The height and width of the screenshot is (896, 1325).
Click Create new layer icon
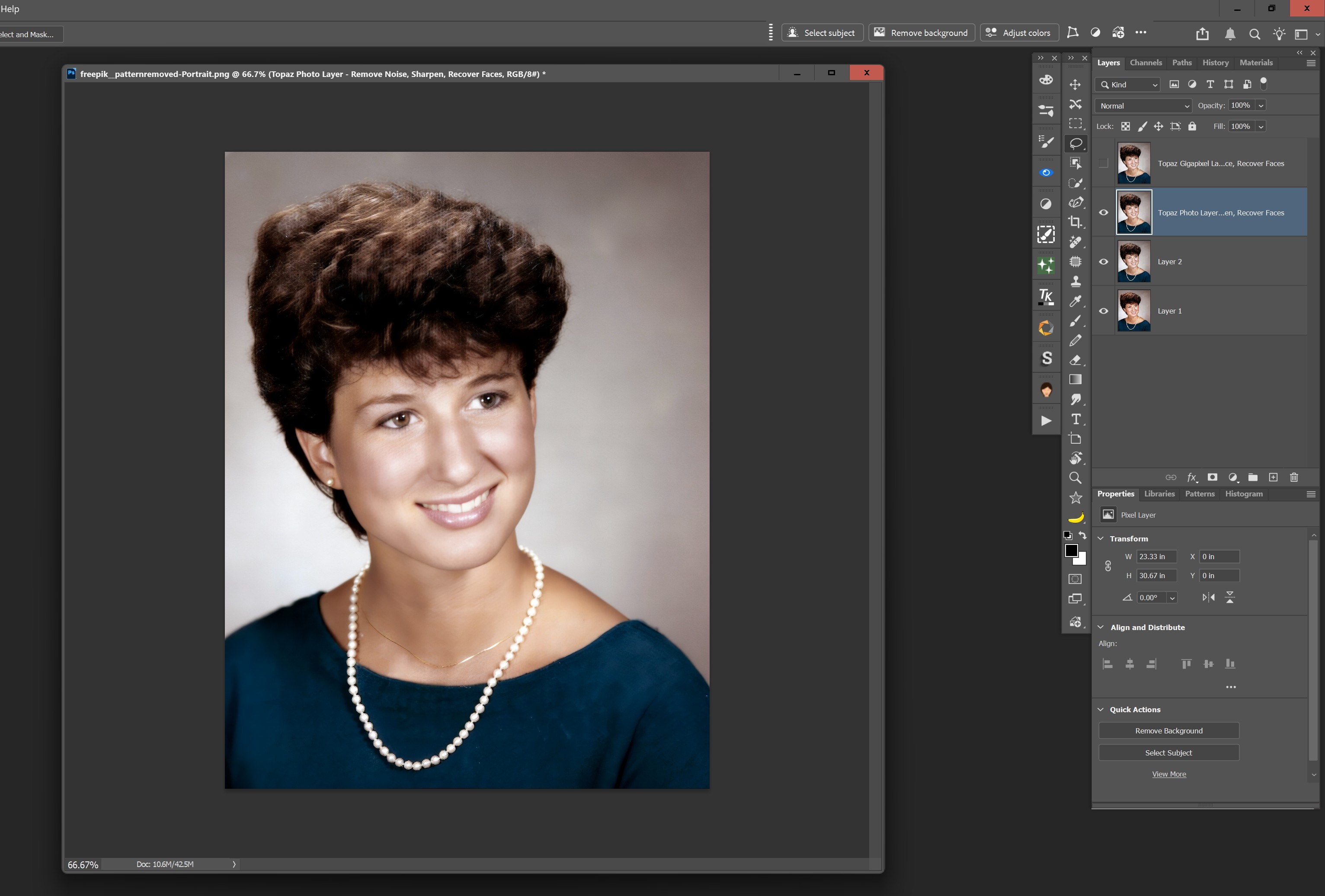(x=1273, y=477)
